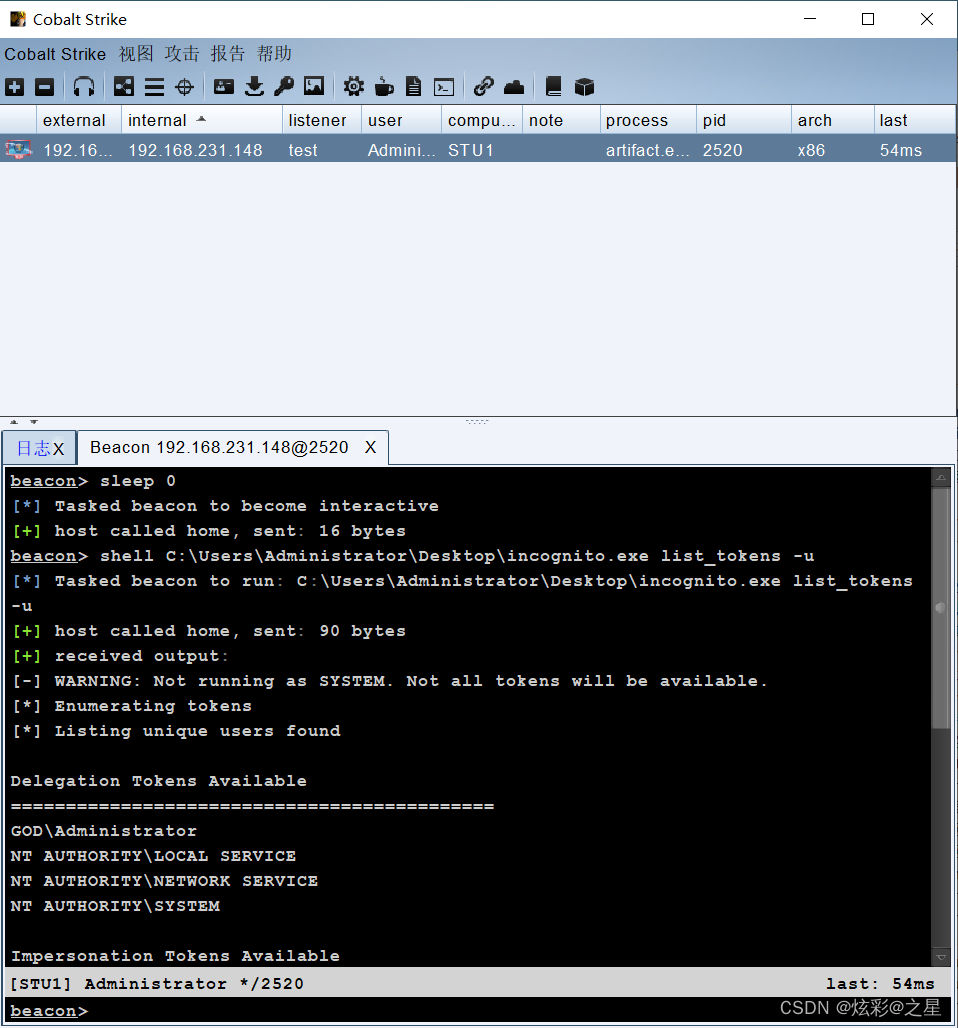Click beacon session computer icon in row
Screen dimensions: 958x1028
click(x=19, y=149)
